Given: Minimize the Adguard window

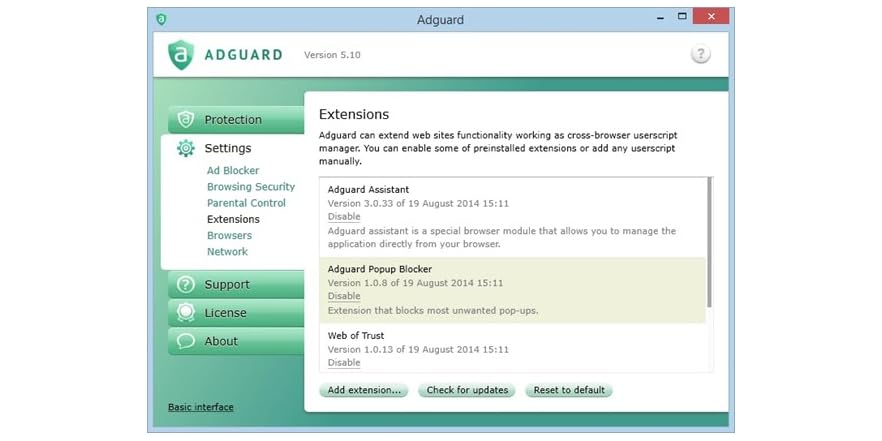Looking at the screenshot, I should (x=660, y=18).
